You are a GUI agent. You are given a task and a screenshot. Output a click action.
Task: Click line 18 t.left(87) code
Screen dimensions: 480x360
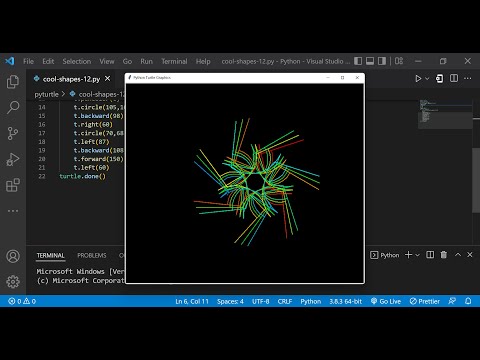click(91, 142)
